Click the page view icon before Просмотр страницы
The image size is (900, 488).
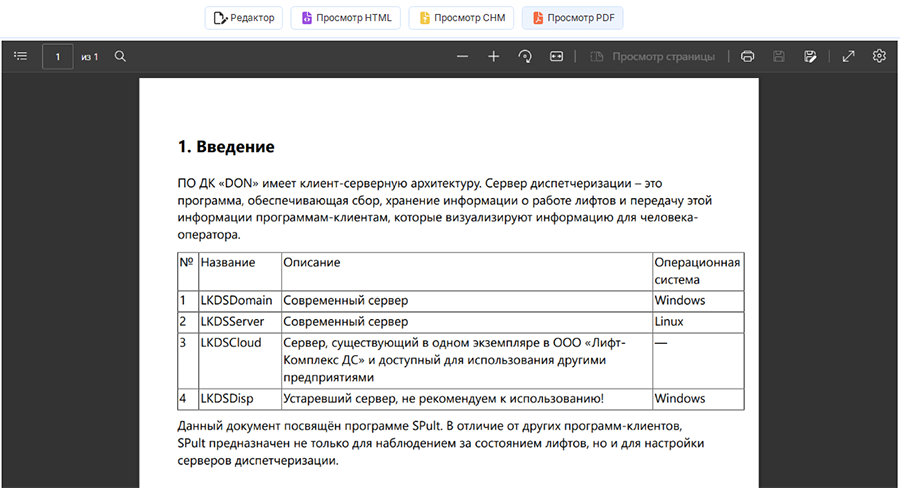click(597, 56)
